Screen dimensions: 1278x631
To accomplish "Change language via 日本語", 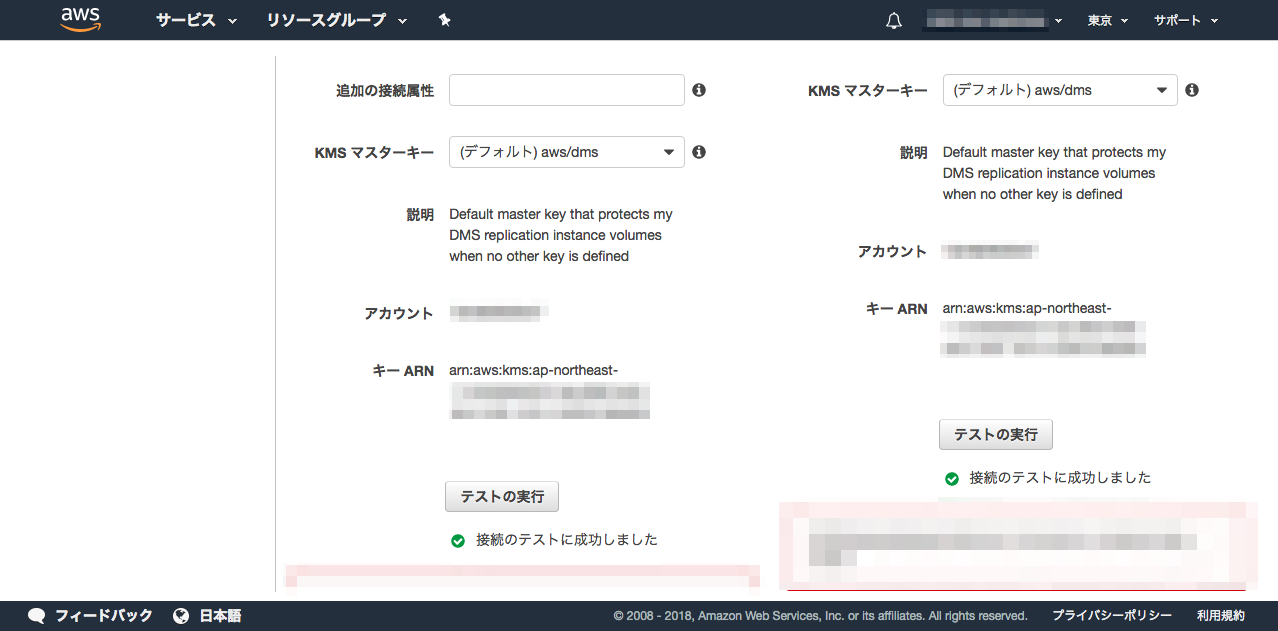I will tap(220, 616).
